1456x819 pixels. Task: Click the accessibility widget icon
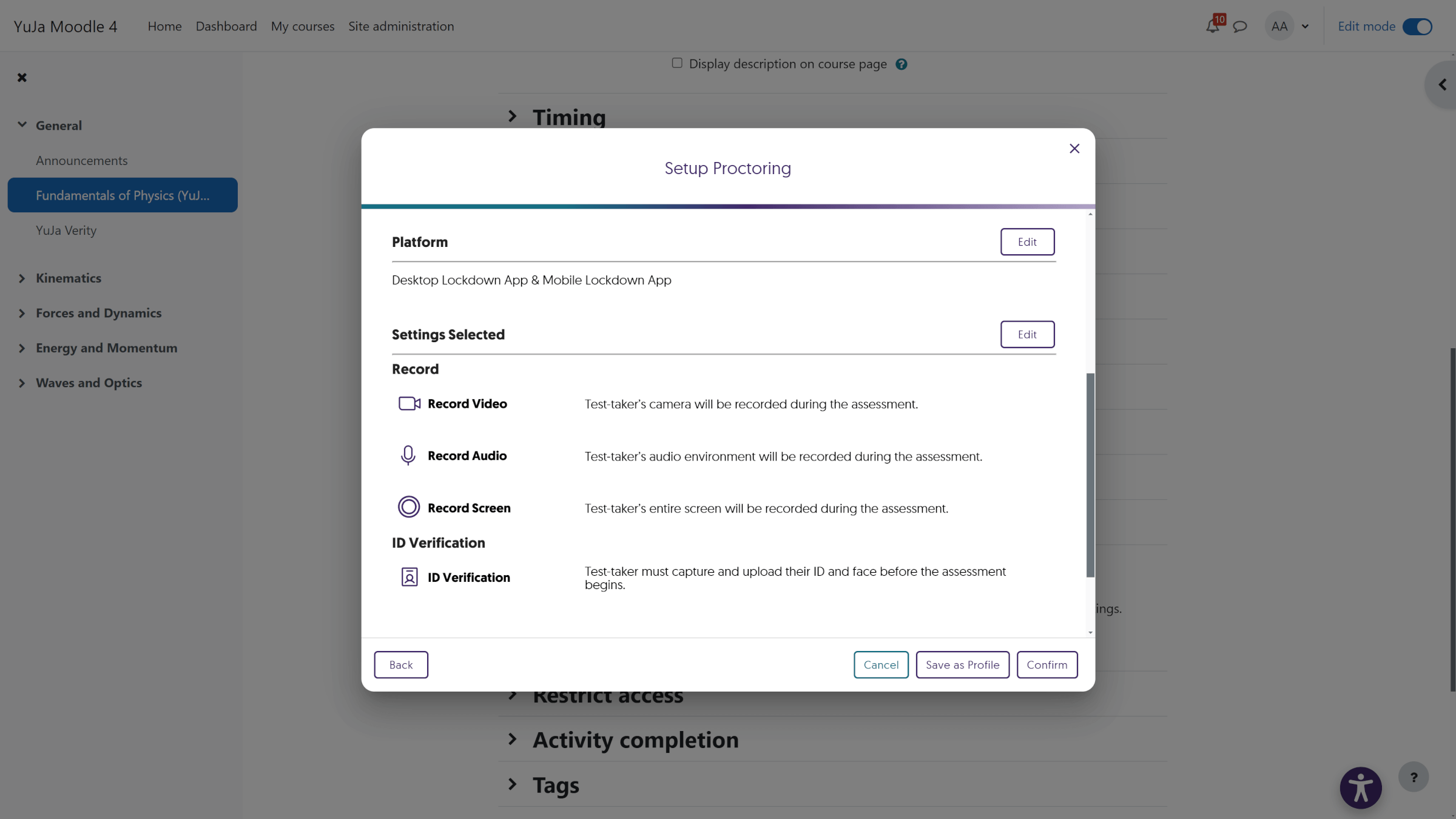coord(1361,788)
